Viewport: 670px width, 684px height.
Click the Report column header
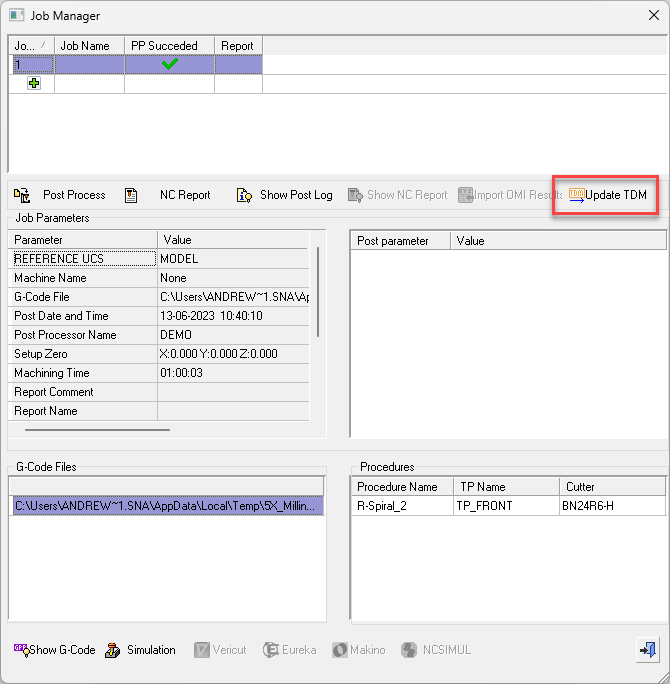click(237, 45)
